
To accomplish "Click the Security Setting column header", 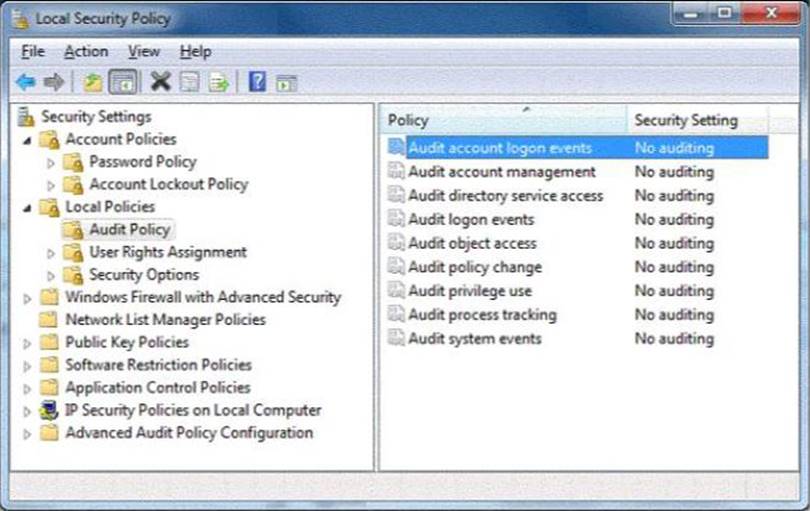I will (x=686, y=120).
